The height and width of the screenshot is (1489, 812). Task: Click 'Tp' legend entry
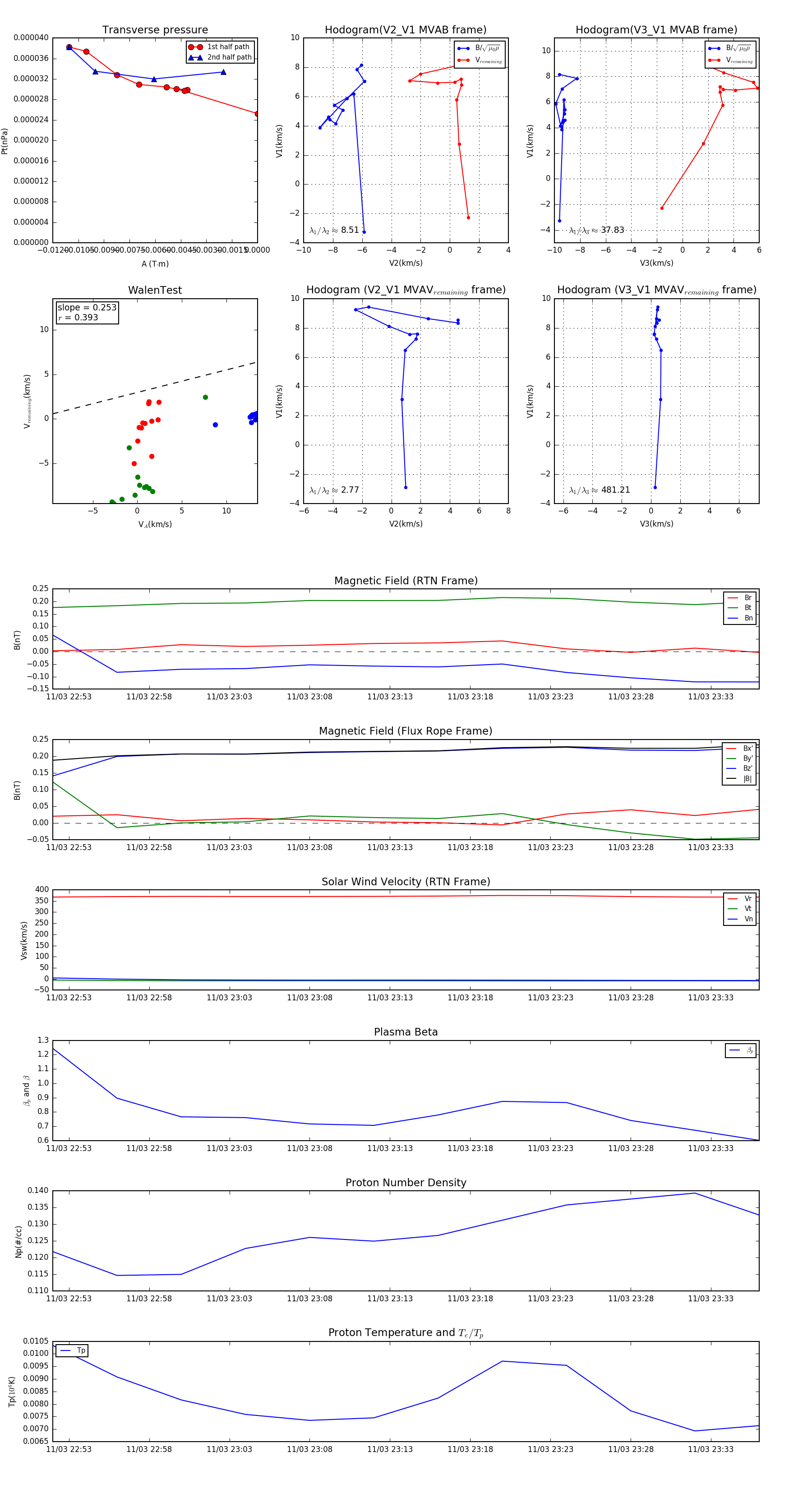(72, 1351)
